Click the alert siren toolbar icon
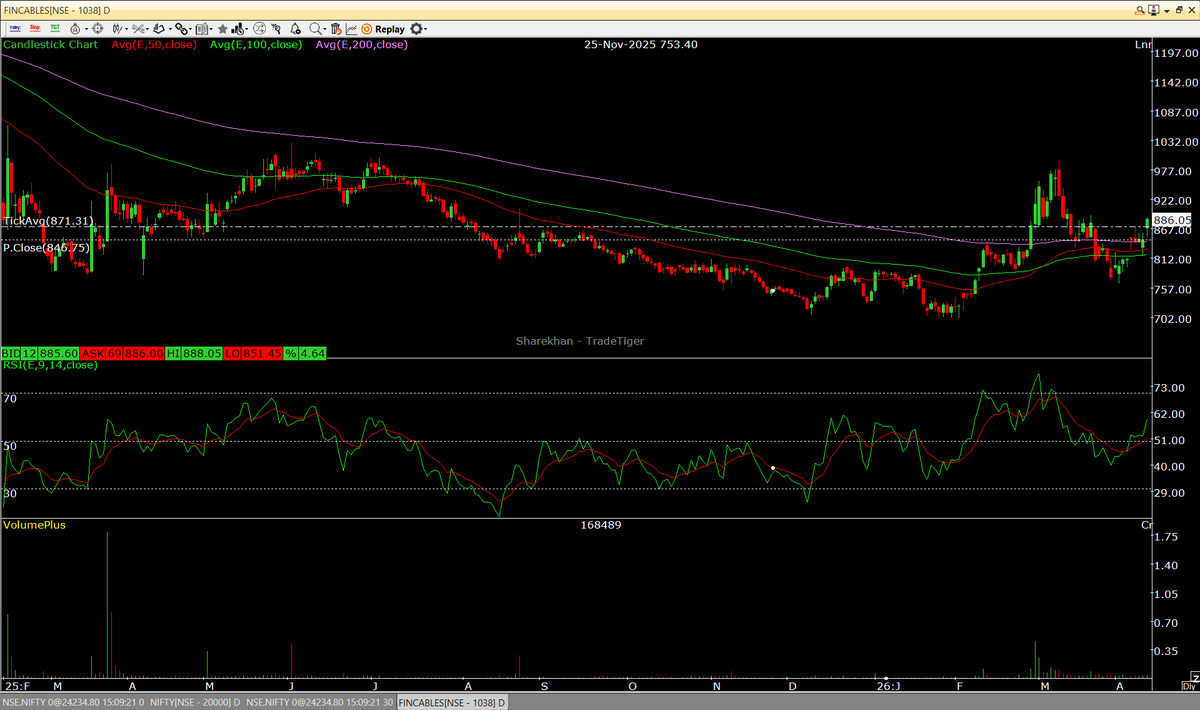Screen dimensions: 1200x710 (x=75, y=29)
